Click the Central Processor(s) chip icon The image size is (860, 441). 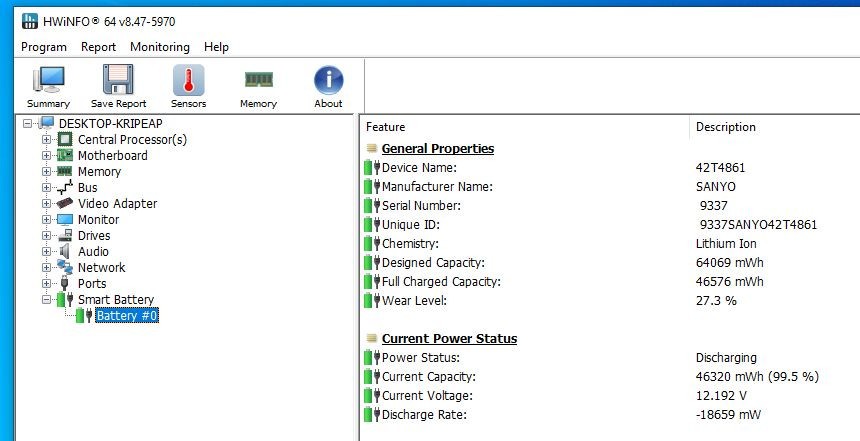[65, 139]
